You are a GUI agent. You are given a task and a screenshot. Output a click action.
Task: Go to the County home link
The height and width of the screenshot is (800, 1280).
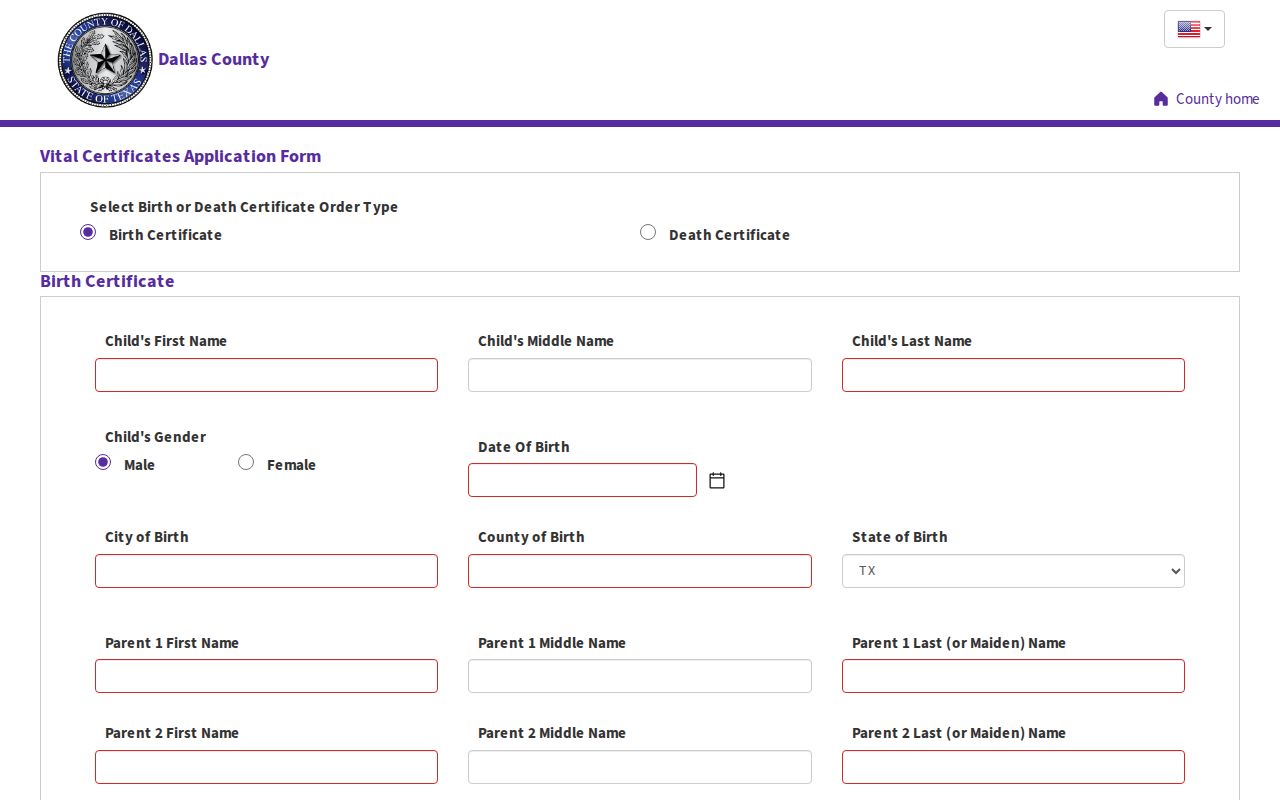click(1217, 99)
